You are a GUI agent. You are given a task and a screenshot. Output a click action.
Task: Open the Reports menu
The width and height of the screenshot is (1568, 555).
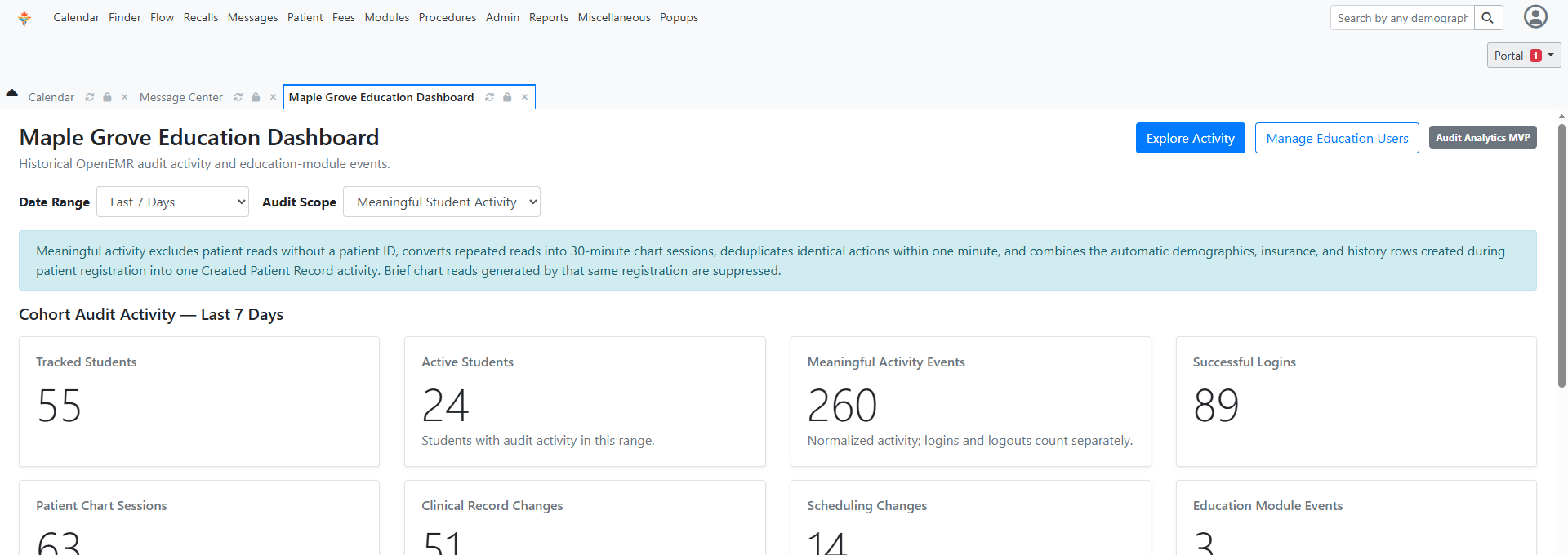point(549,17)
